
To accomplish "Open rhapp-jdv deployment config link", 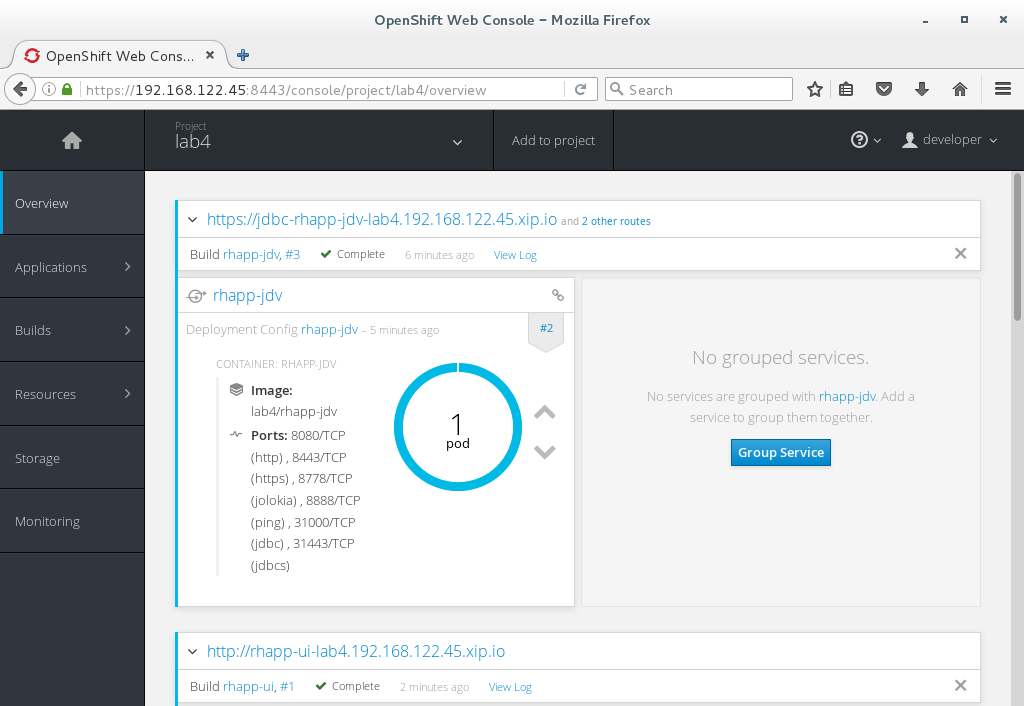I will 330,330.
